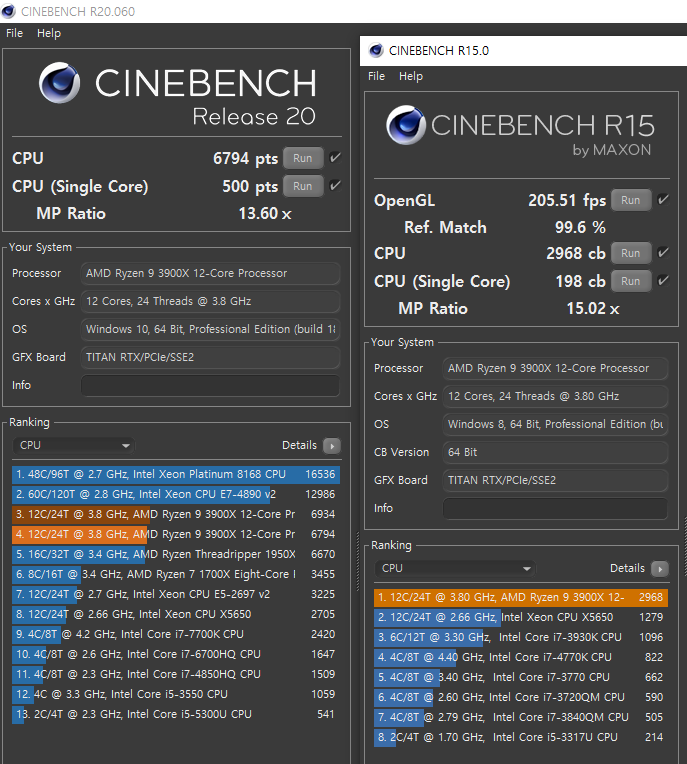Click the R15 Info input field
Viewport: 687px width, 764px height.
point(555,508)
